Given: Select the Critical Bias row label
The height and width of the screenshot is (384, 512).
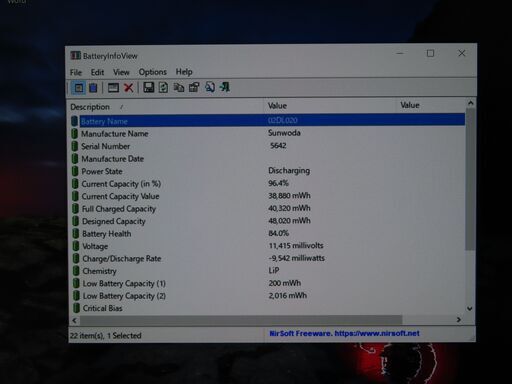Looking at the screenshot, I should point(103,308).
